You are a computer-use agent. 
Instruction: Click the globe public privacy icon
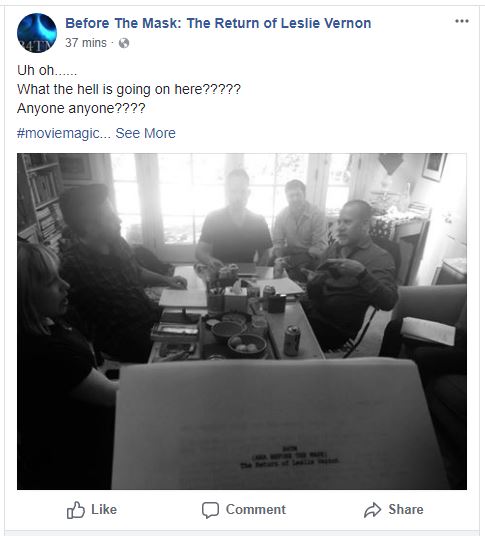[x=124, y=43]
